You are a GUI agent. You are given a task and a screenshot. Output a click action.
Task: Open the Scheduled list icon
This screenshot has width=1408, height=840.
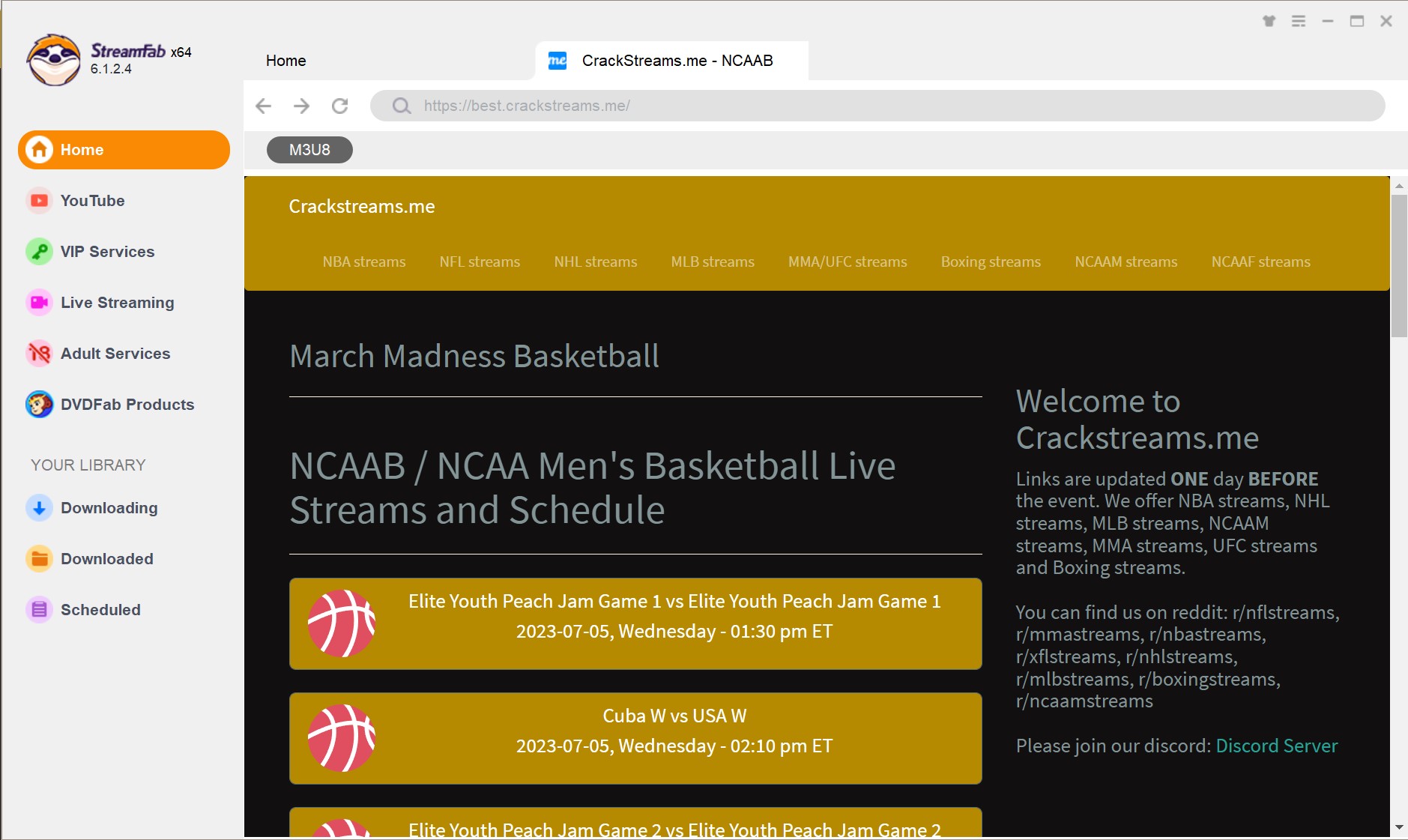click(x=39, y=610)
